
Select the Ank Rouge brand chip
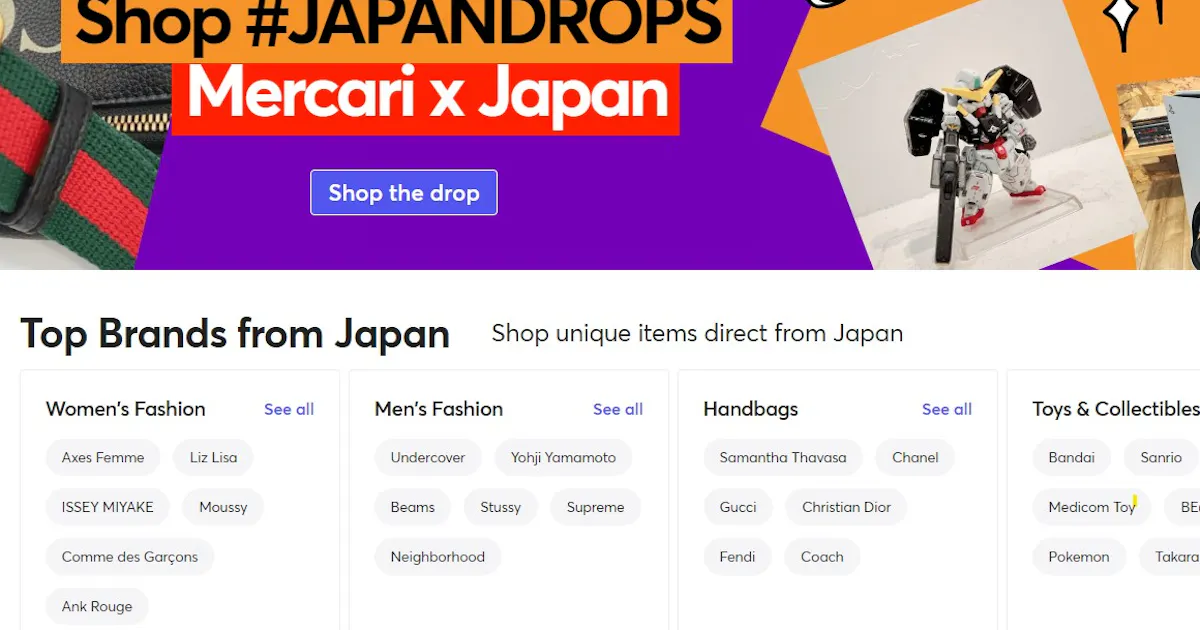(97, 607)
